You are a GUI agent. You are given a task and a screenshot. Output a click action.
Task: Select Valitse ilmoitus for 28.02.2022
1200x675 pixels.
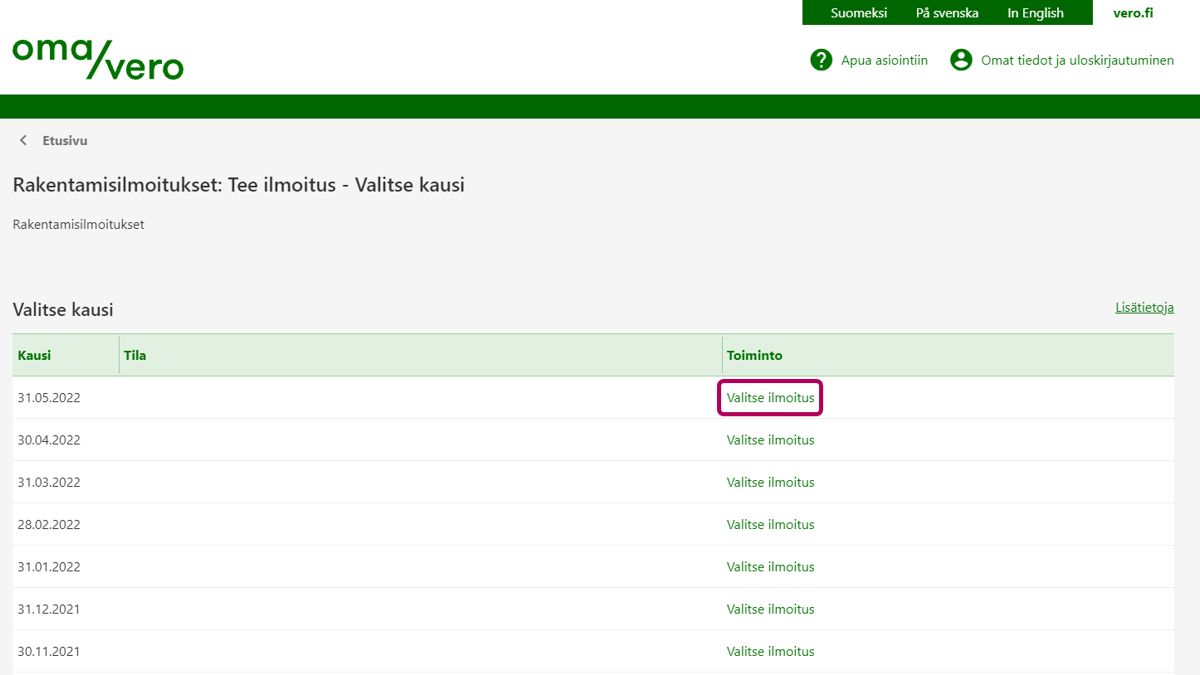pos(770,525)
